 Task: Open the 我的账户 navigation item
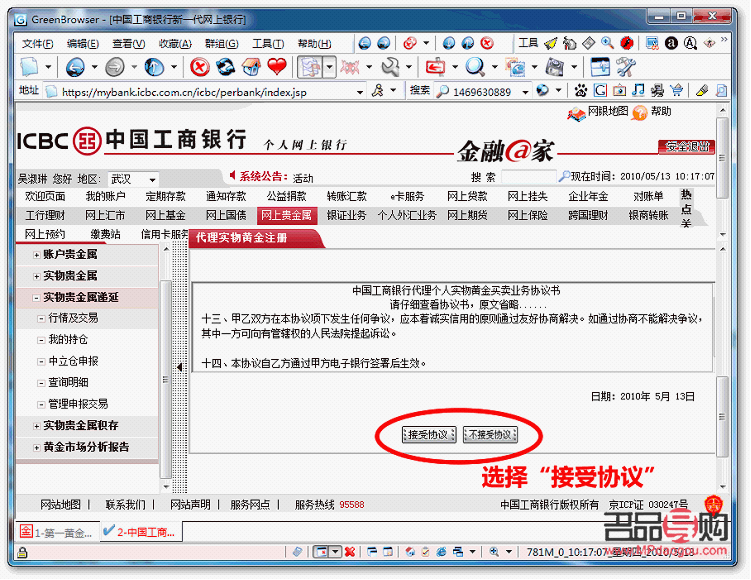point(105,196)
